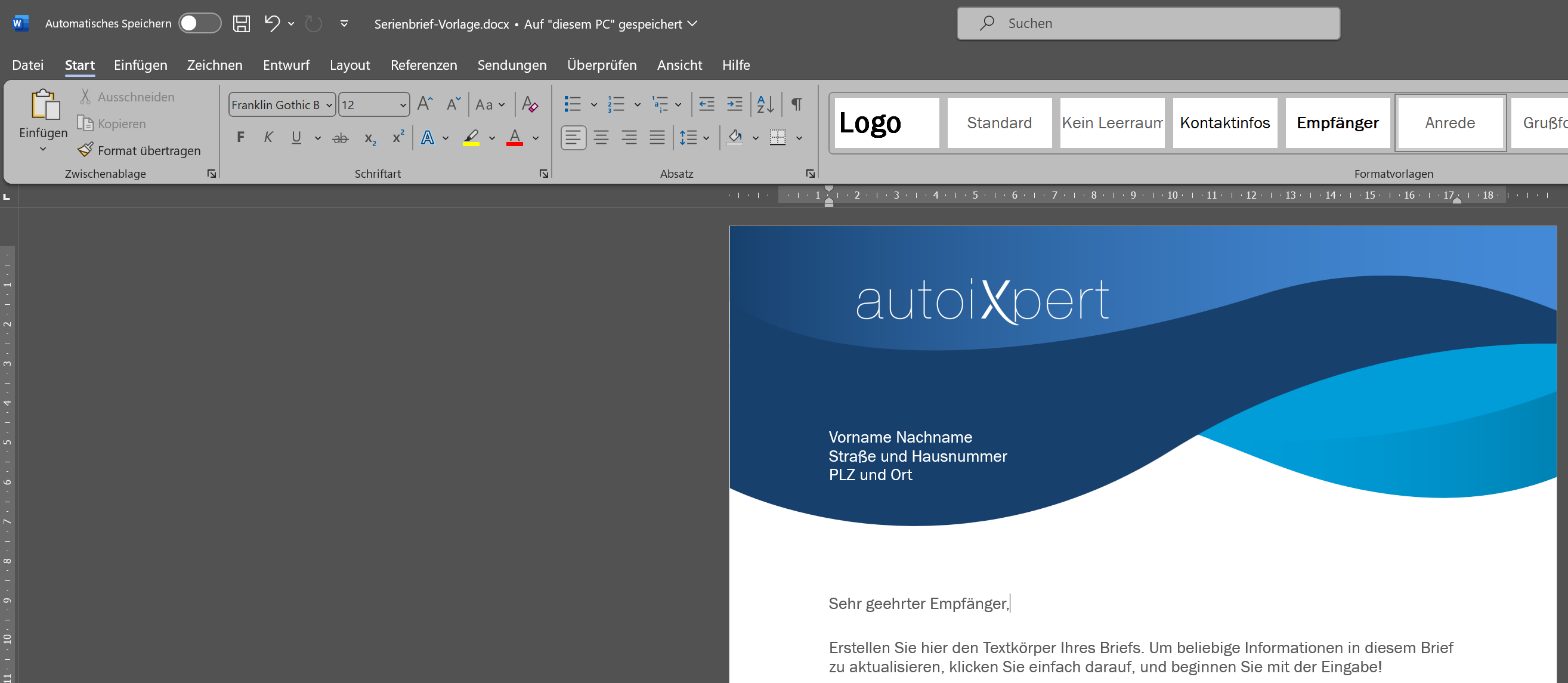This screenshot has height=683, width=1568.
Task: Open the Datei menu
Action: [27, 64]
